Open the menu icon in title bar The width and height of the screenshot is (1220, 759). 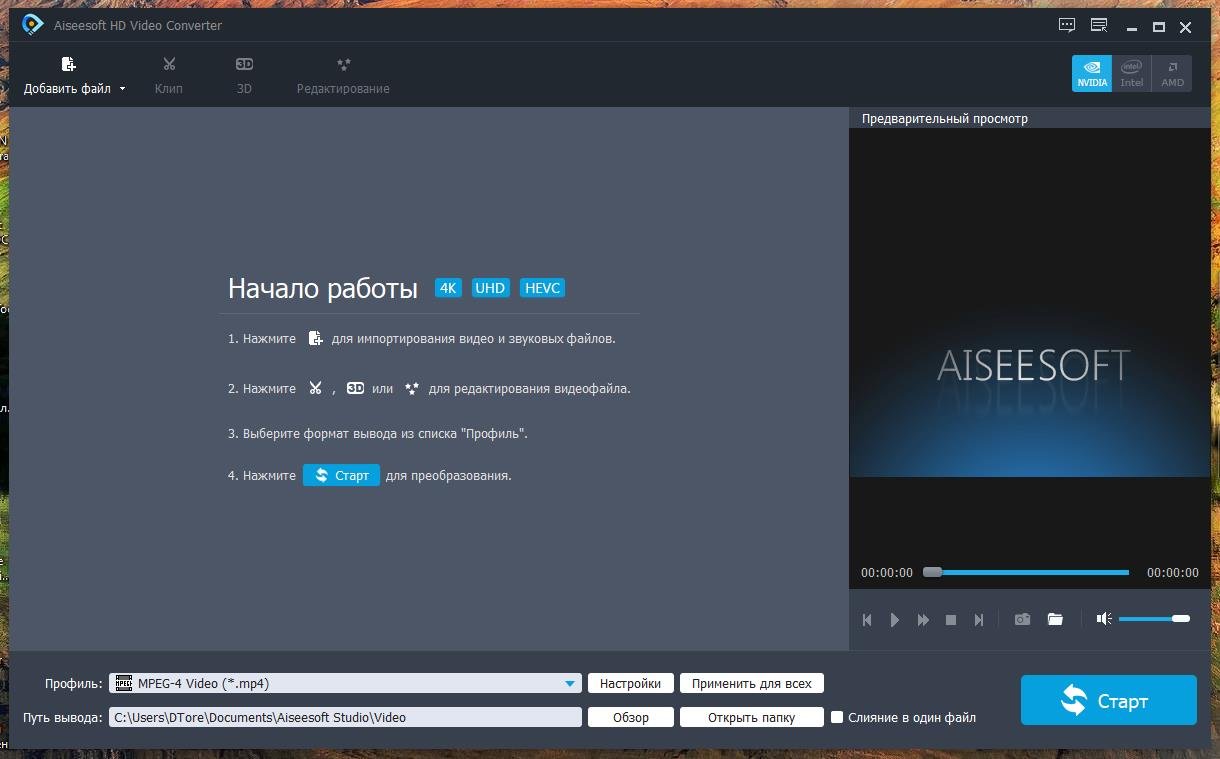1099,26
